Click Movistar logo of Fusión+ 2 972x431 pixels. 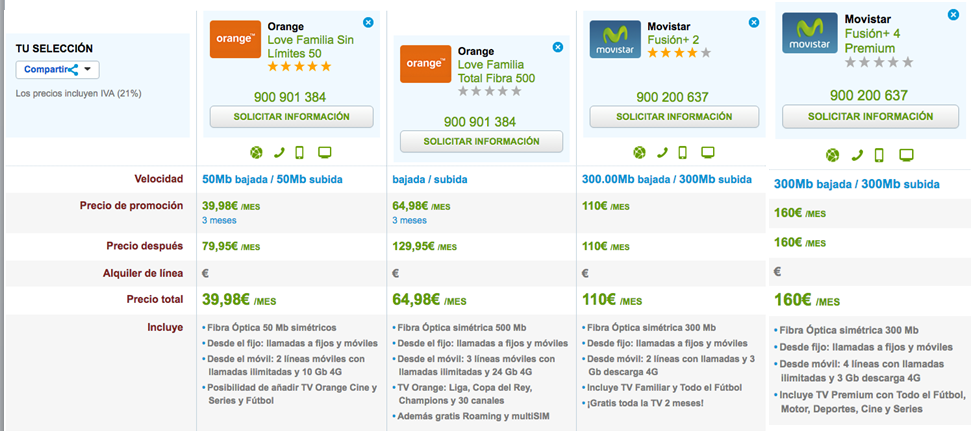[615, 39]
